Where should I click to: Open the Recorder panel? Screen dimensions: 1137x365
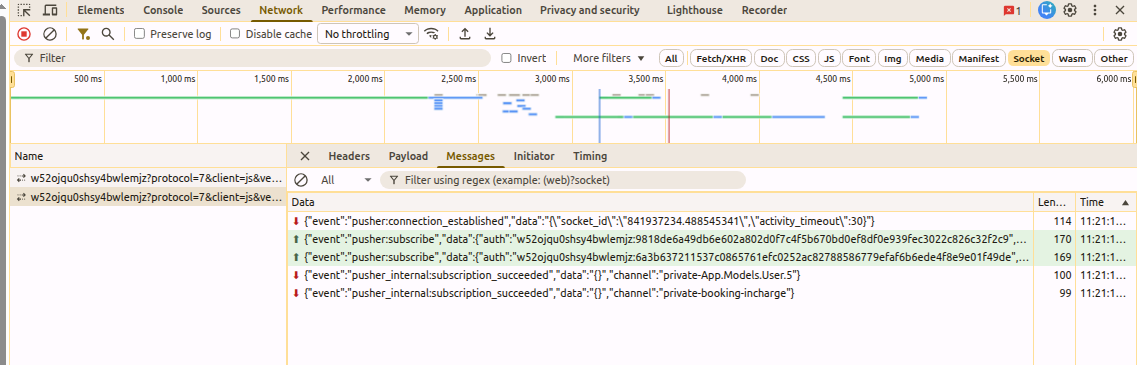point(764,10)
